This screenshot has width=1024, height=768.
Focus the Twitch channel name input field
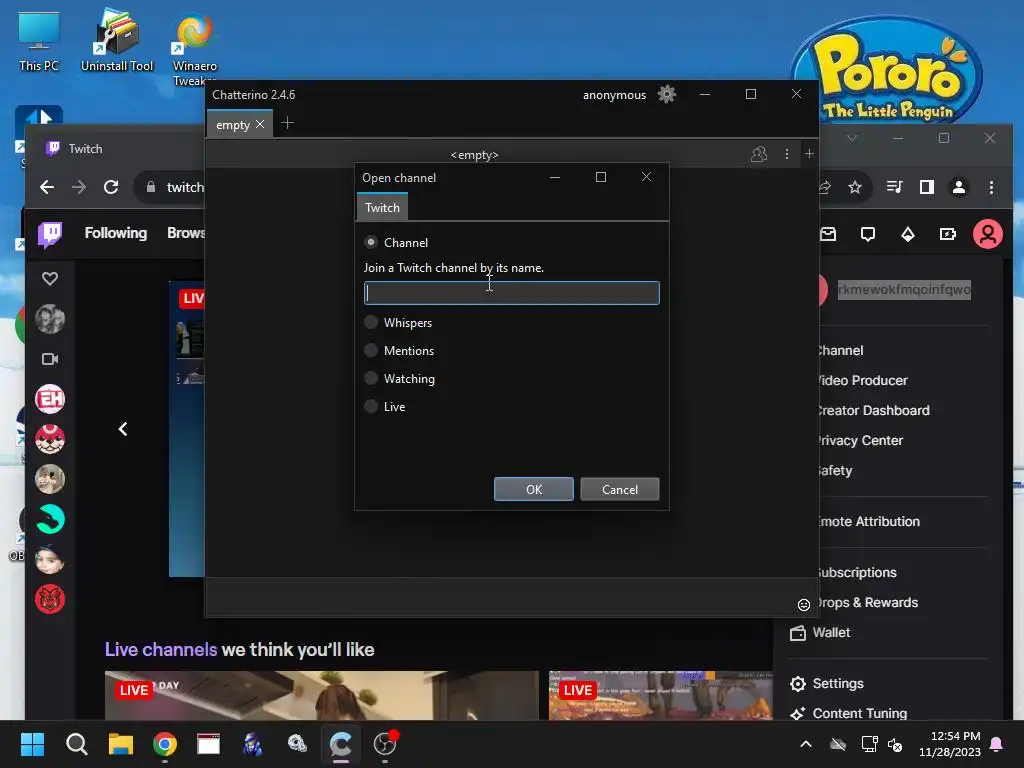(511, 293)
